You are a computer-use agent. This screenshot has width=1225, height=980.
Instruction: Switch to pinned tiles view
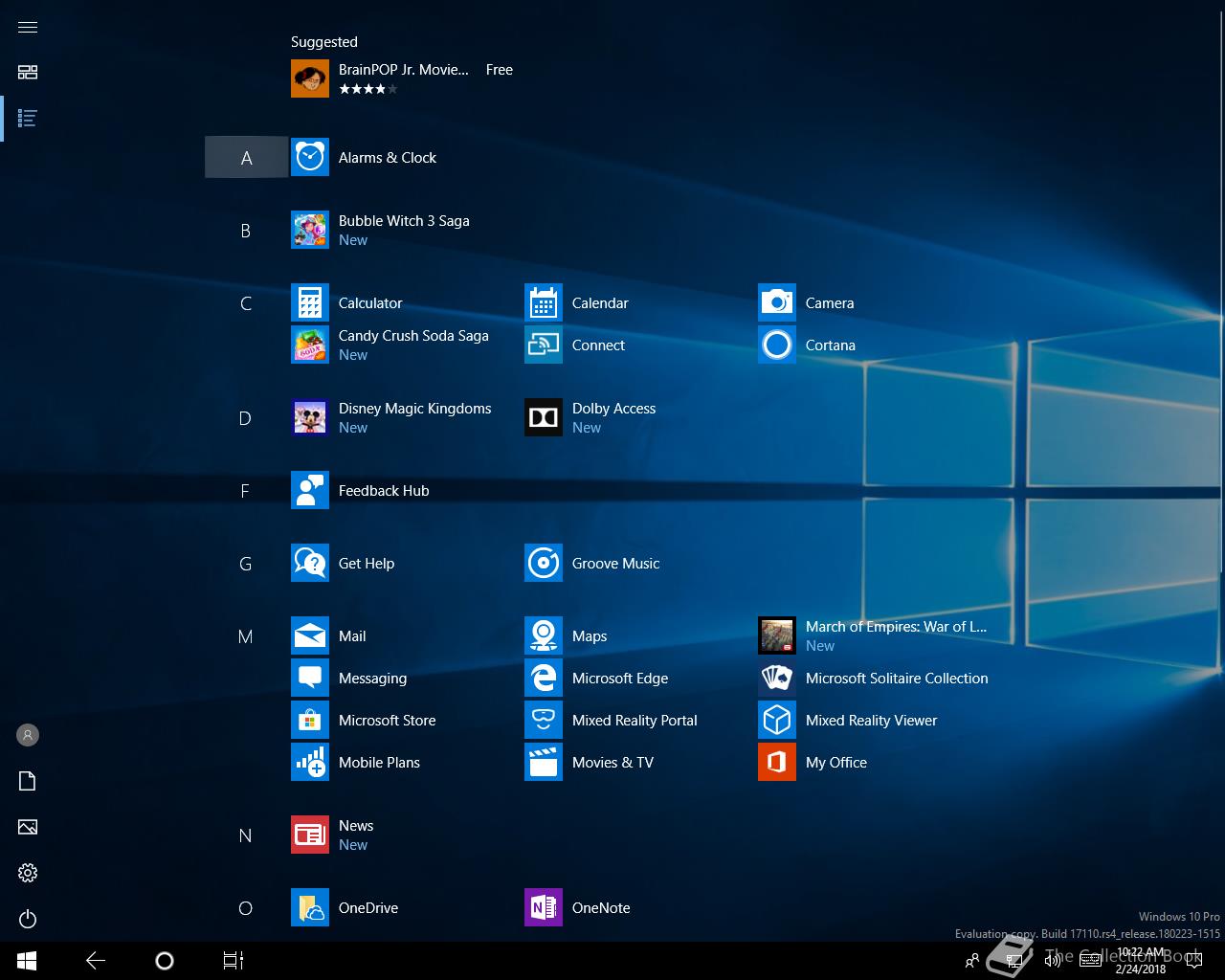28,73
